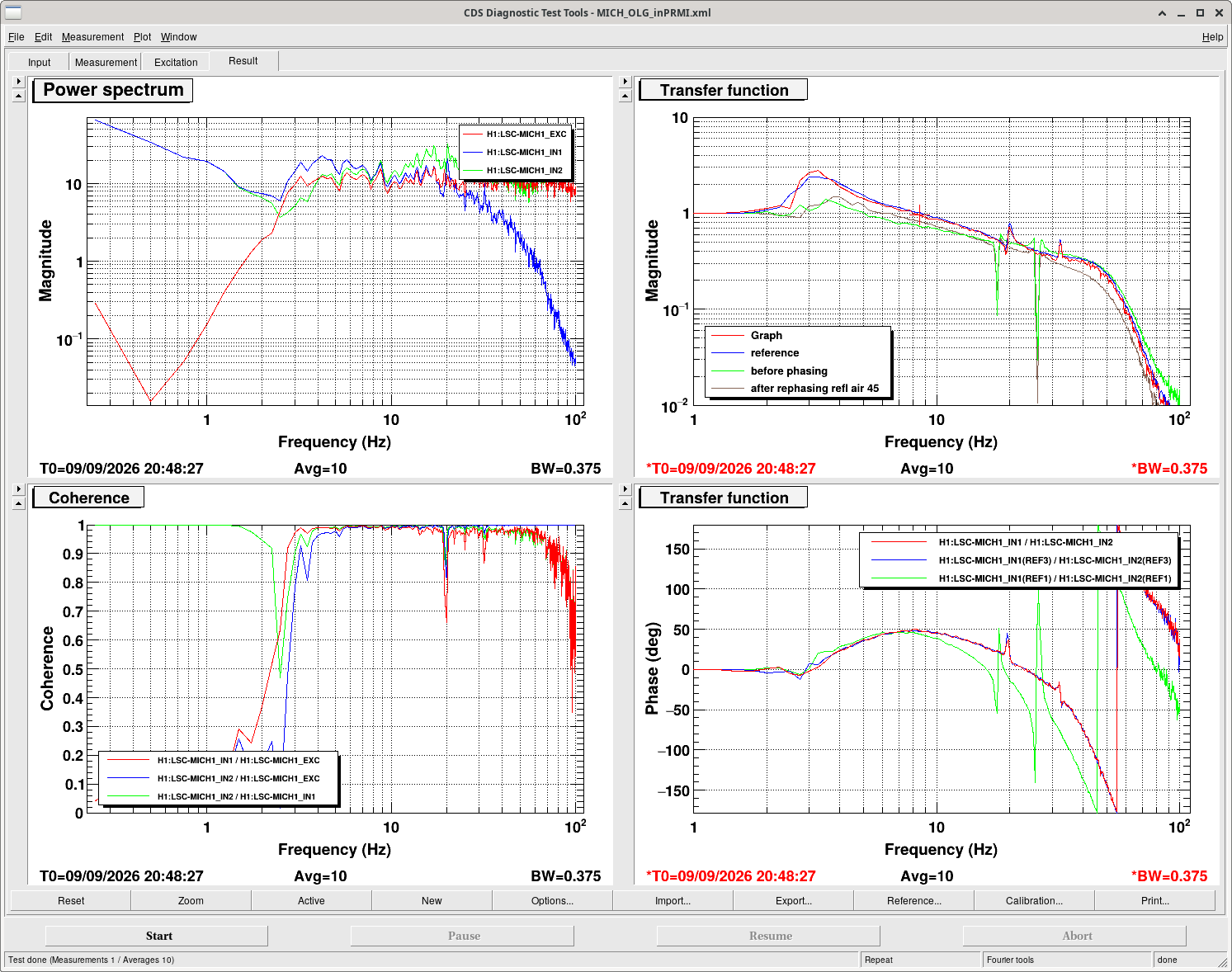The image size is (1232, 972).
Task: Expand options arrow beside bottom Transfer function
Action: tap(625, 489)
